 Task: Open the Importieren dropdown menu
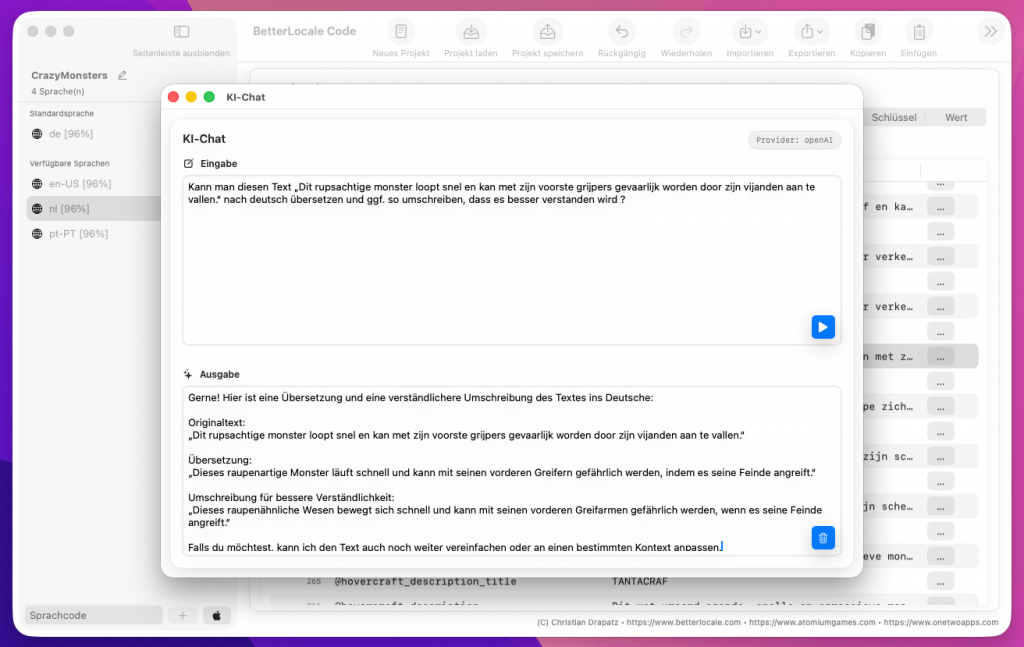tap(749, 31)
